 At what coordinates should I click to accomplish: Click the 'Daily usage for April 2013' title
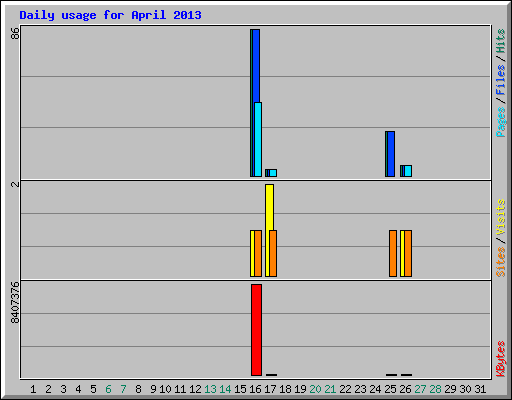click(x=110, y=15)
